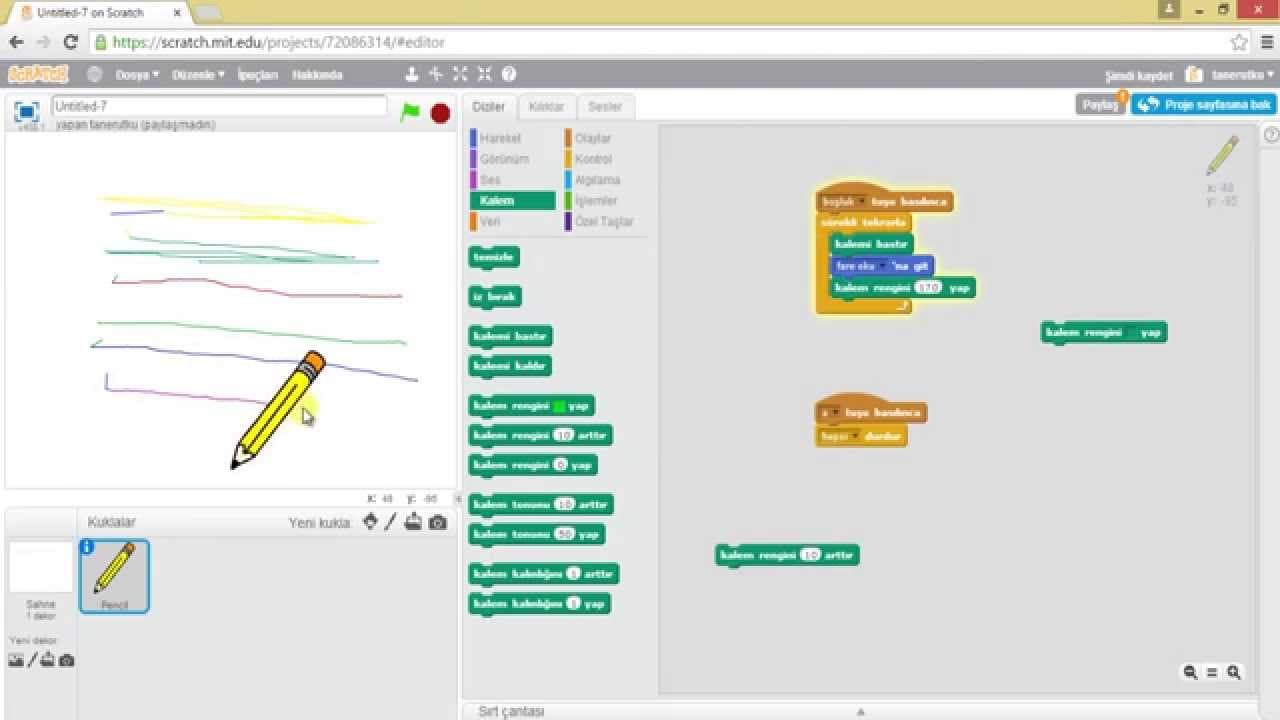The image size is (1280, 720).
Task: Select the Delete scissors tool
Action: [x=436, y=74]
